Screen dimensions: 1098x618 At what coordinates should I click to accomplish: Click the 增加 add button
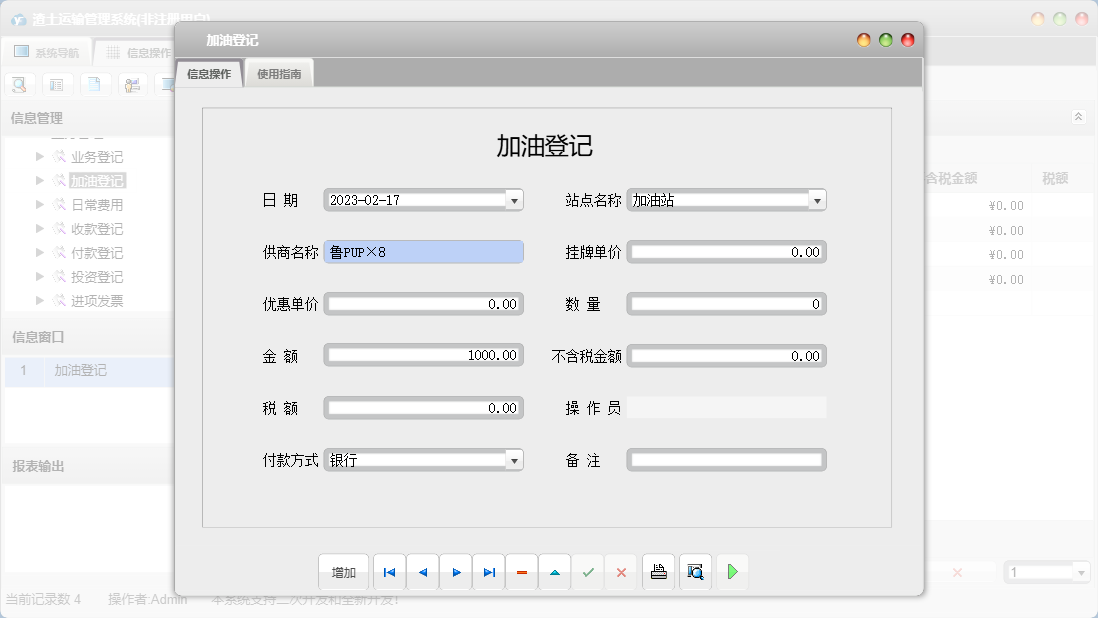[343, 572]
